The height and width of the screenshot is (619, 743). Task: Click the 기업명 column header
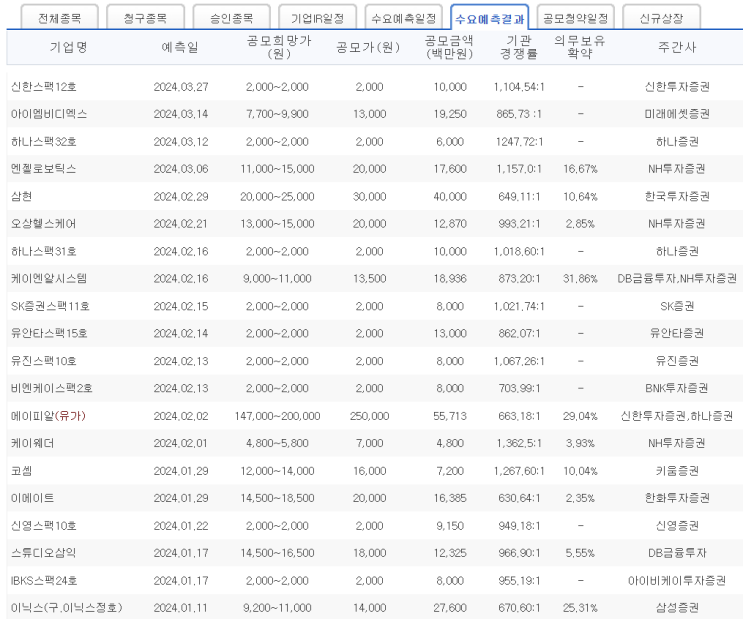[x=69, y=47]
